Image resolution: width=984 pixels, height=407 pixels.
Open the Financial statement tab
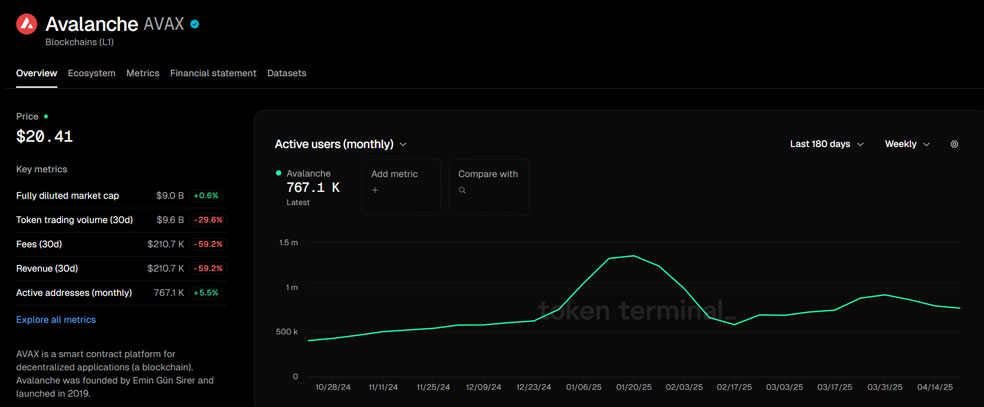(213, 73)
